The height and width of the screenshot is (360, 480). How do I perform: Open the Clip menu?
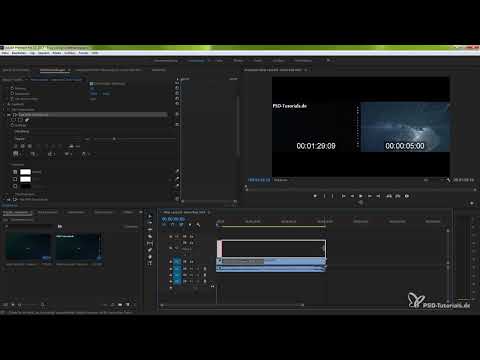click(32, 53)
